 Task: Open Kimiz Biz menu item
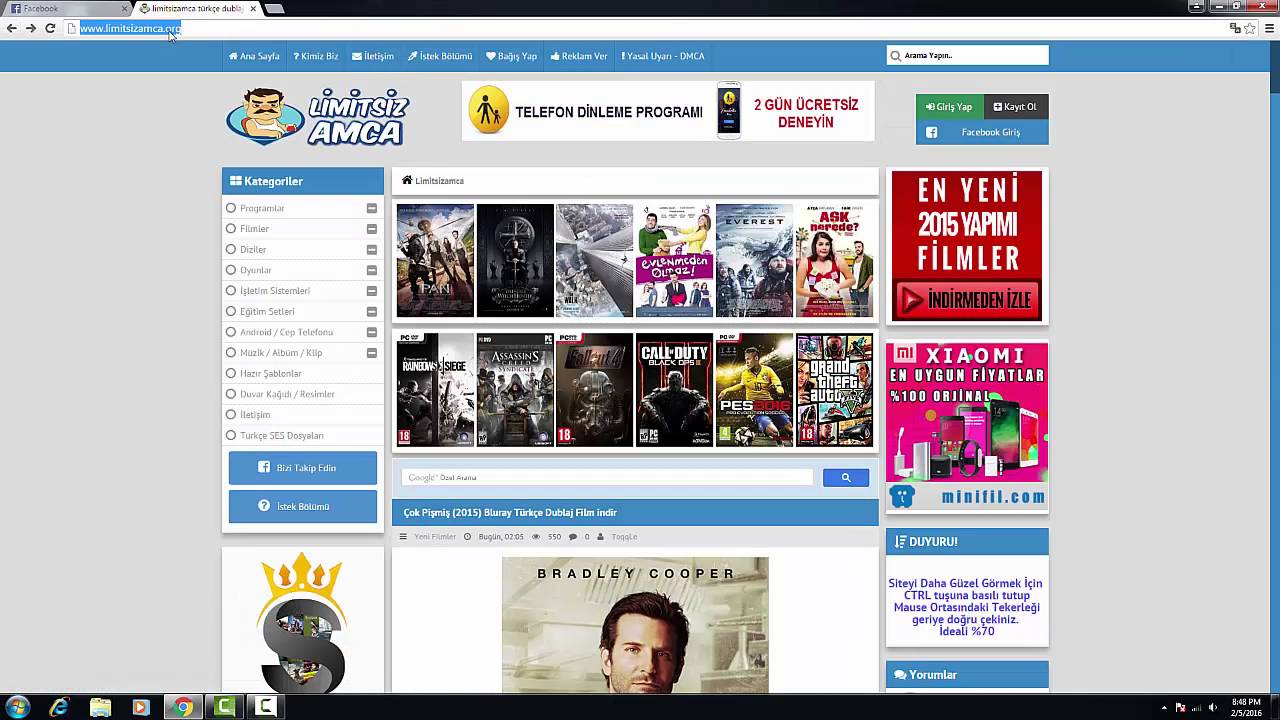click(316, 56)
